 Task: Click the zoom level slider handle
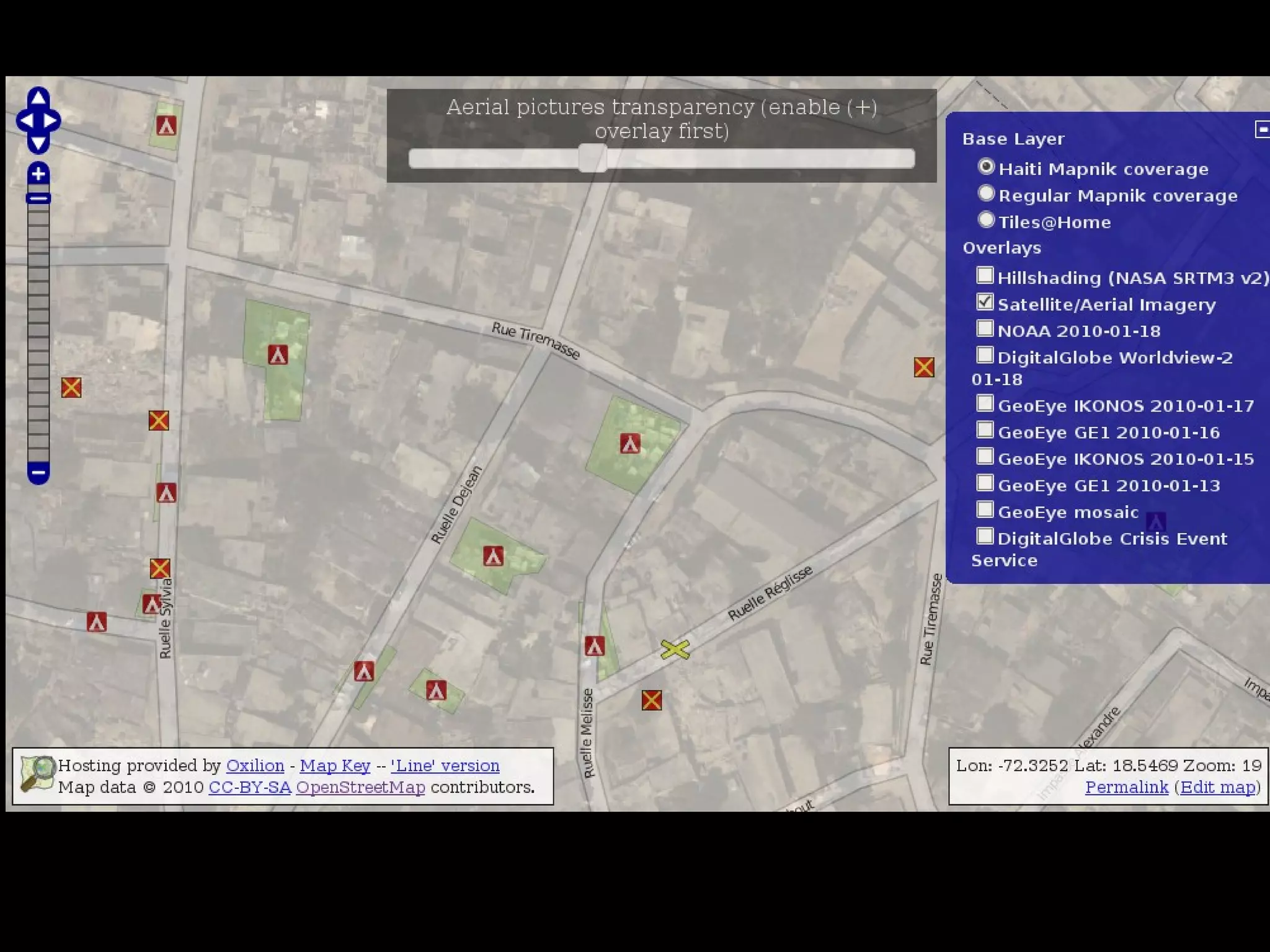(38, 198)
